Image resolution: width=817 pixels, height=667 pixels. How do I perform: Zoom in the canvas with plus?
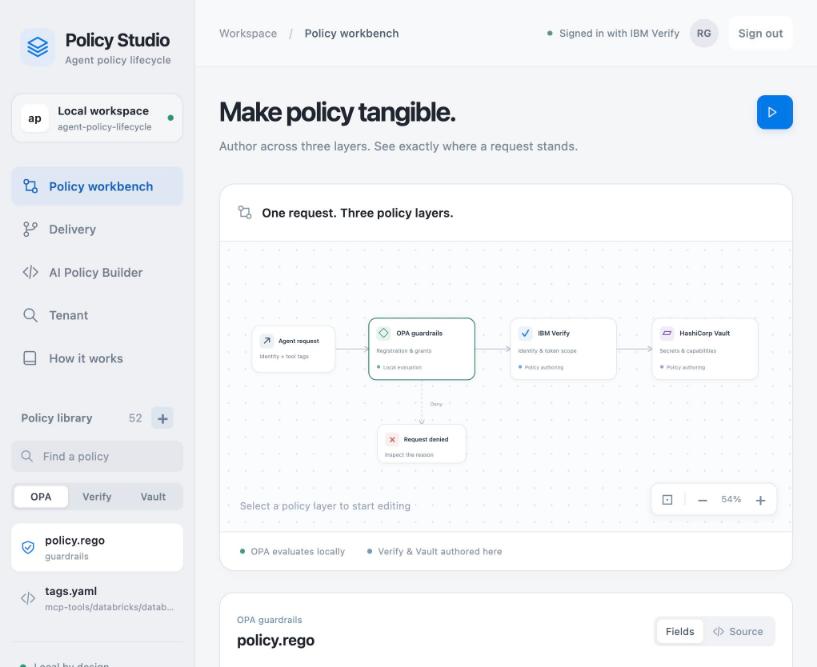click(760, 500)
